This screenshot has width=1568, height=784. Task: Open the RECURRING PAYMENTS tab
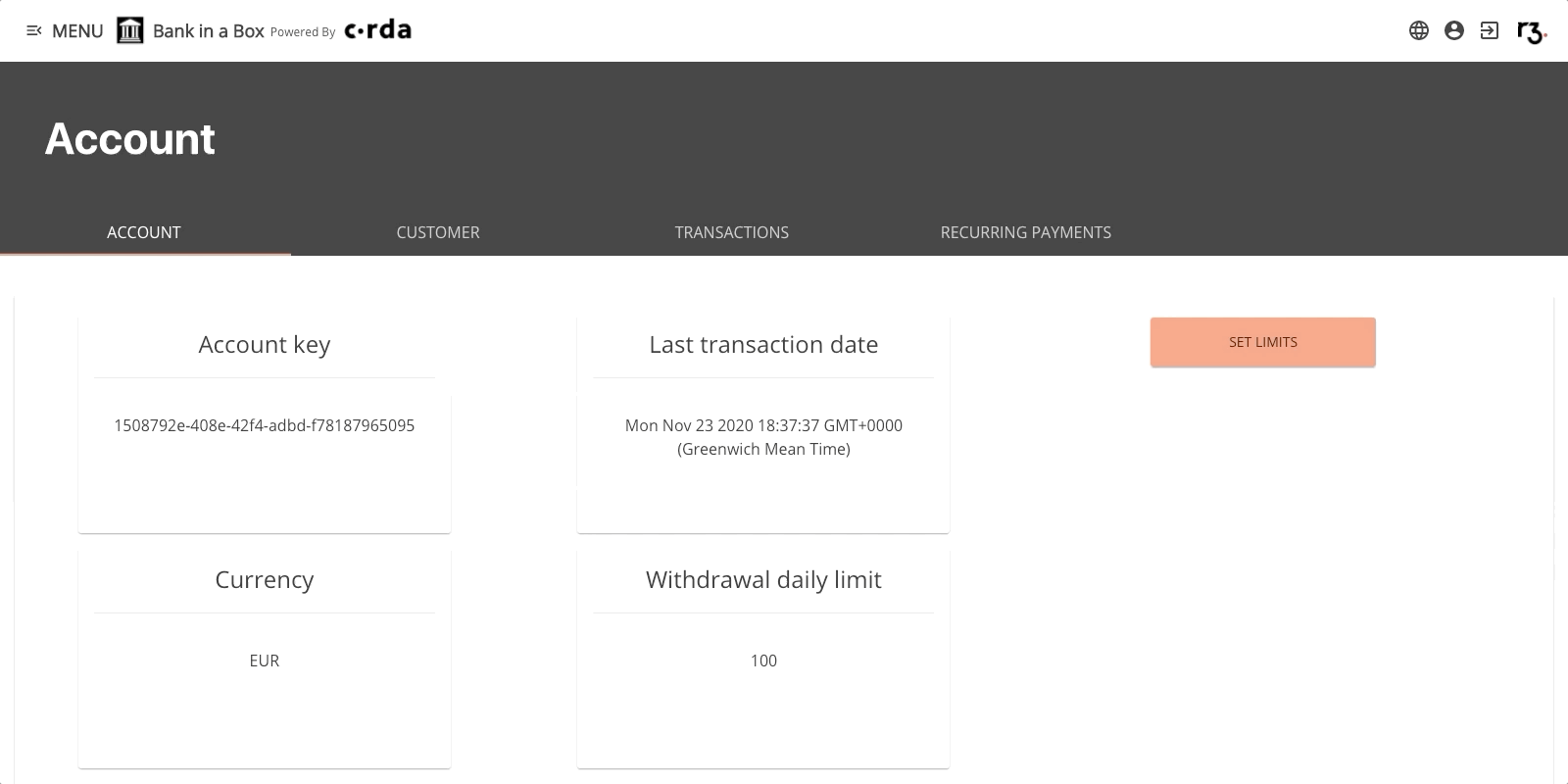pos(1026,232)
